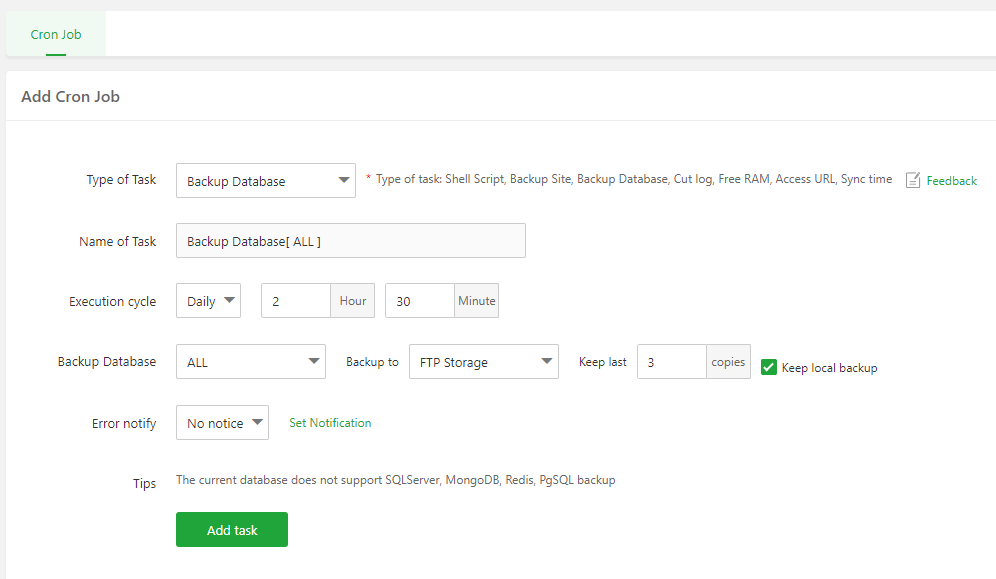
Task: Click the Hour value field
Action: click(x=296, y=301)
